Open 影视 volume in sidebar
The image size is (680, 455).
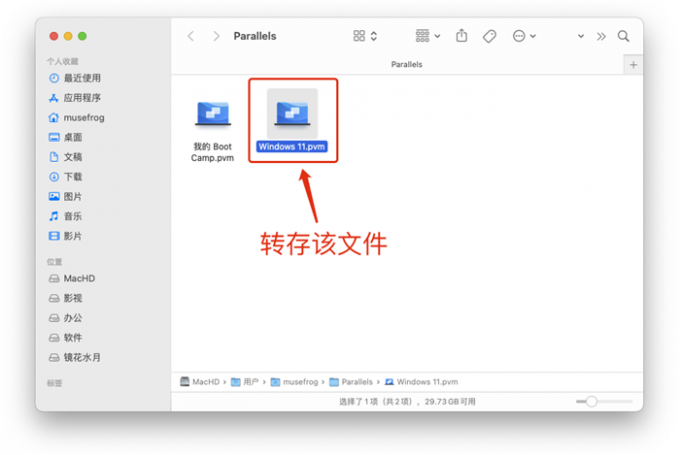tap(72, 298)
